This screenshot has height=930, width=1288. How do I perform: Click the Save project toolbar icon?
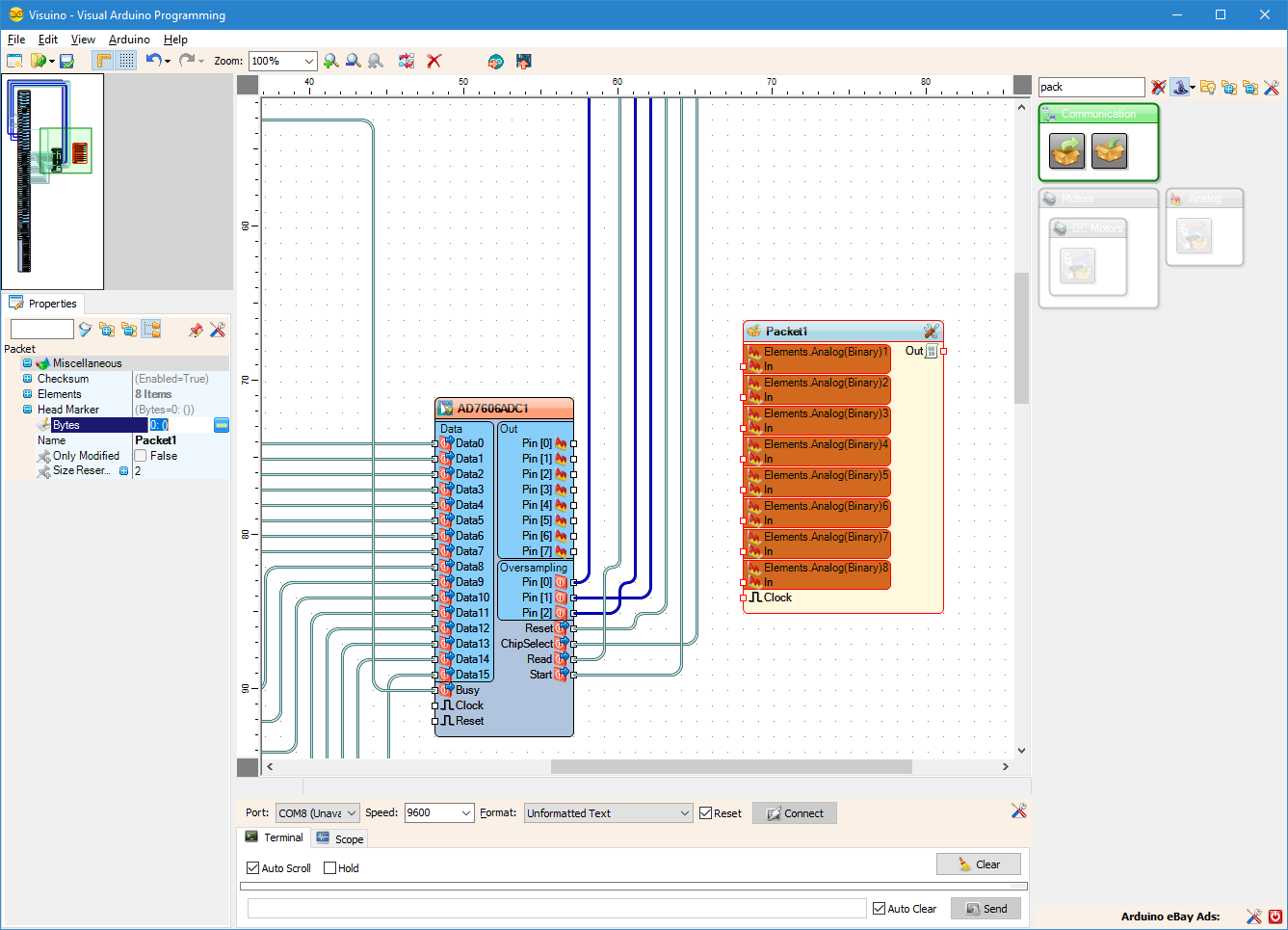pos(66,61)
